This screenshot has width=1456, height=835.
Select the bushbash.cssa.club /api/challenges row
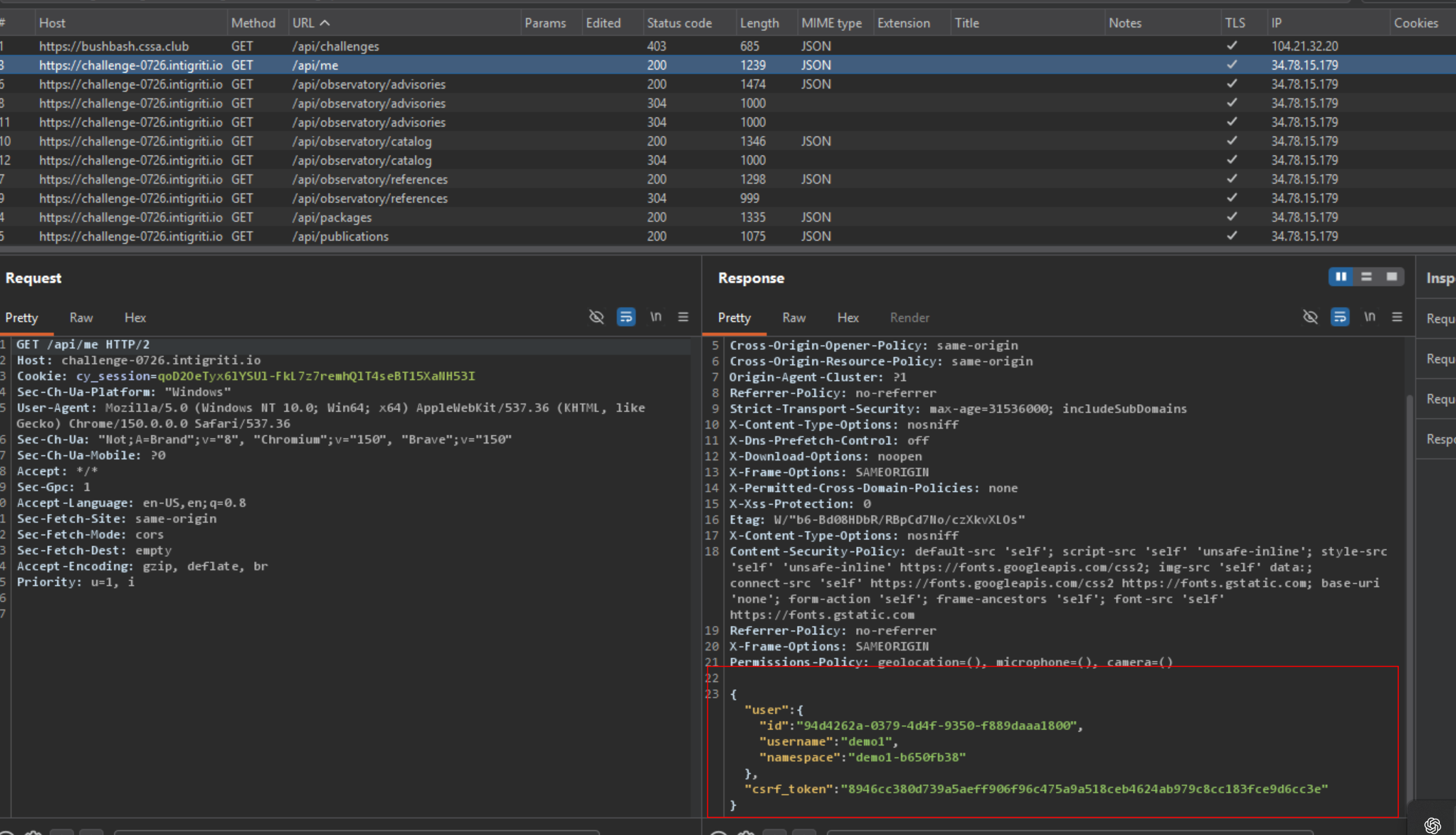click(728, 46)
